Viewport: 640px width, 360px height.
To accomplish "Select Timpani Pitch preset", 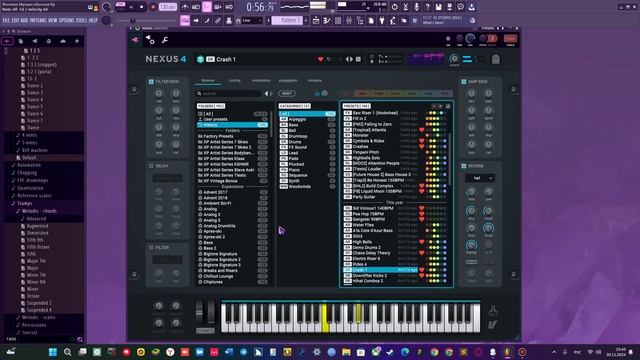I will coord(395,152).
